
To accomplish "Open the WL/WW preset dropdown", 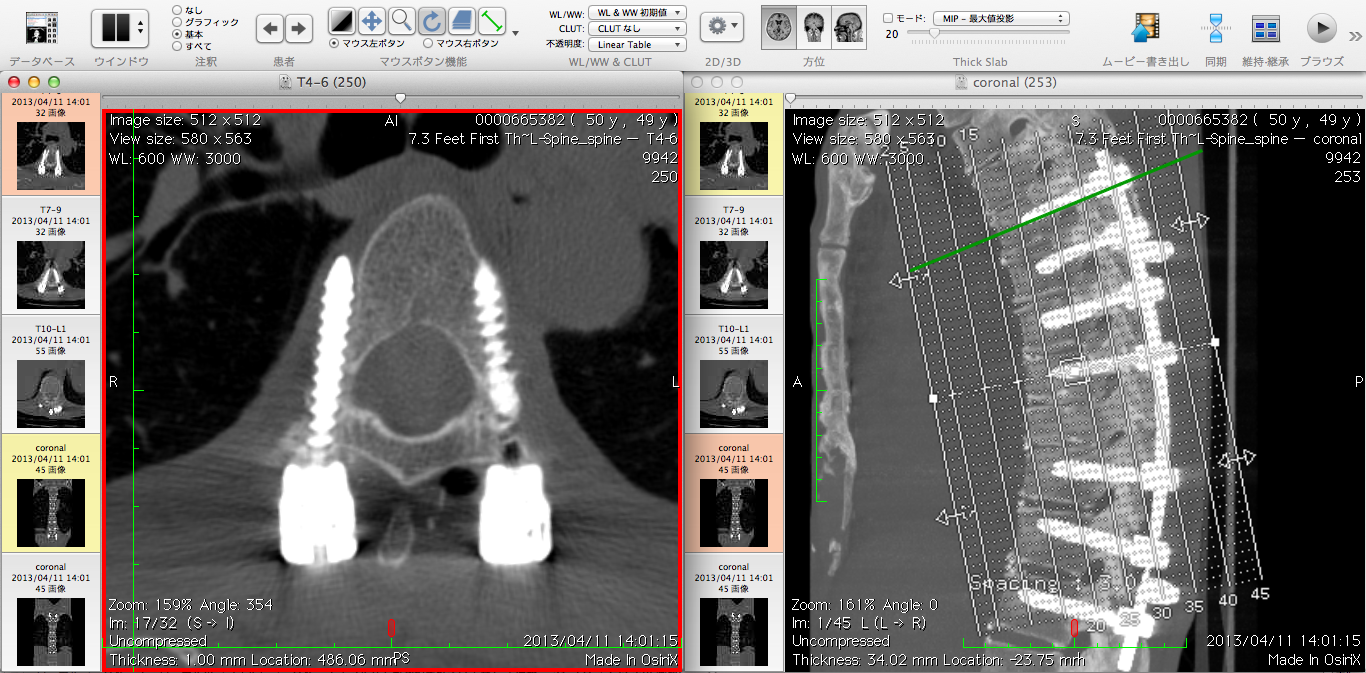I will tap(637, 12).
